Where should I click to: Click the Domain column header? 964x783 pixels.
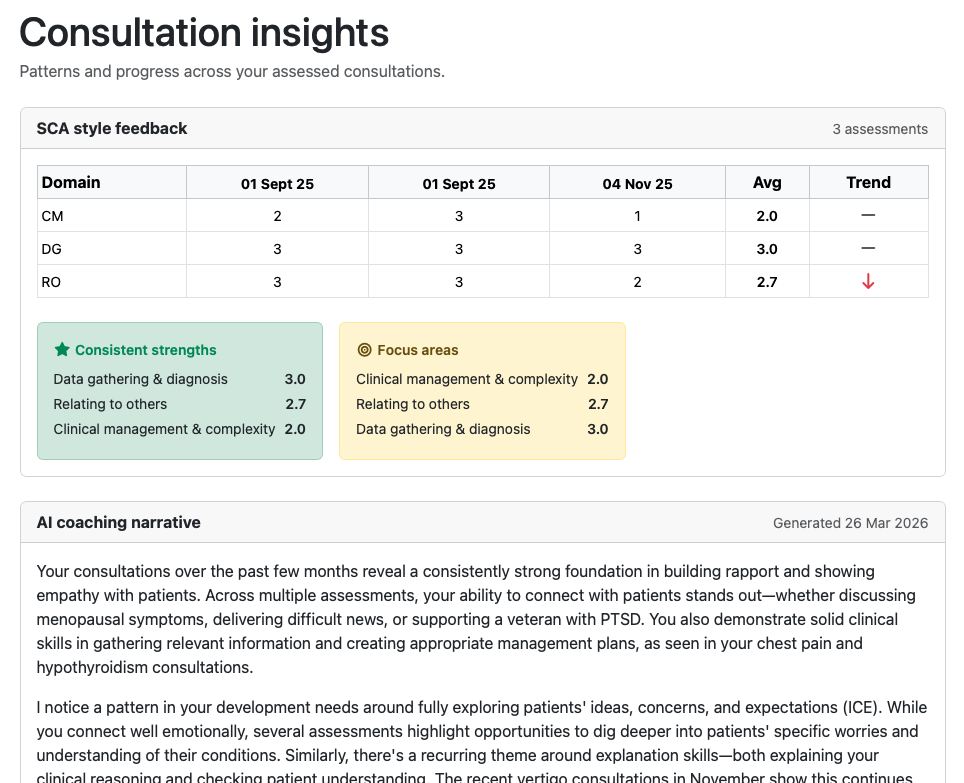(x=71, y=182)
